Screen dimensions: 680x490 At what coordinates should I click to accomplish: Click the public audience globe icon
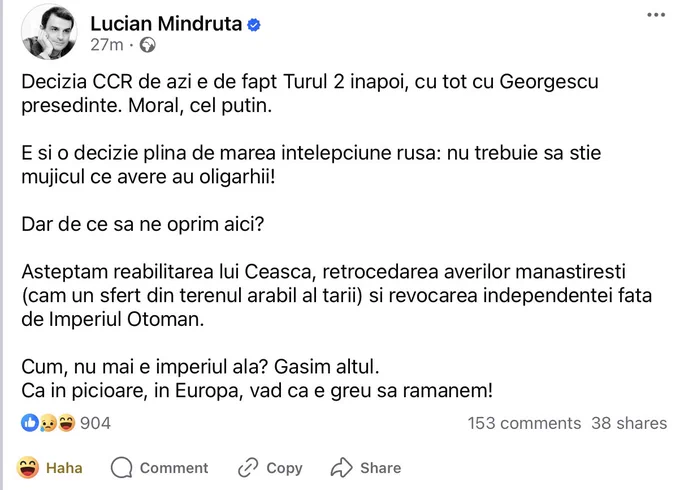tap(147, 45)
